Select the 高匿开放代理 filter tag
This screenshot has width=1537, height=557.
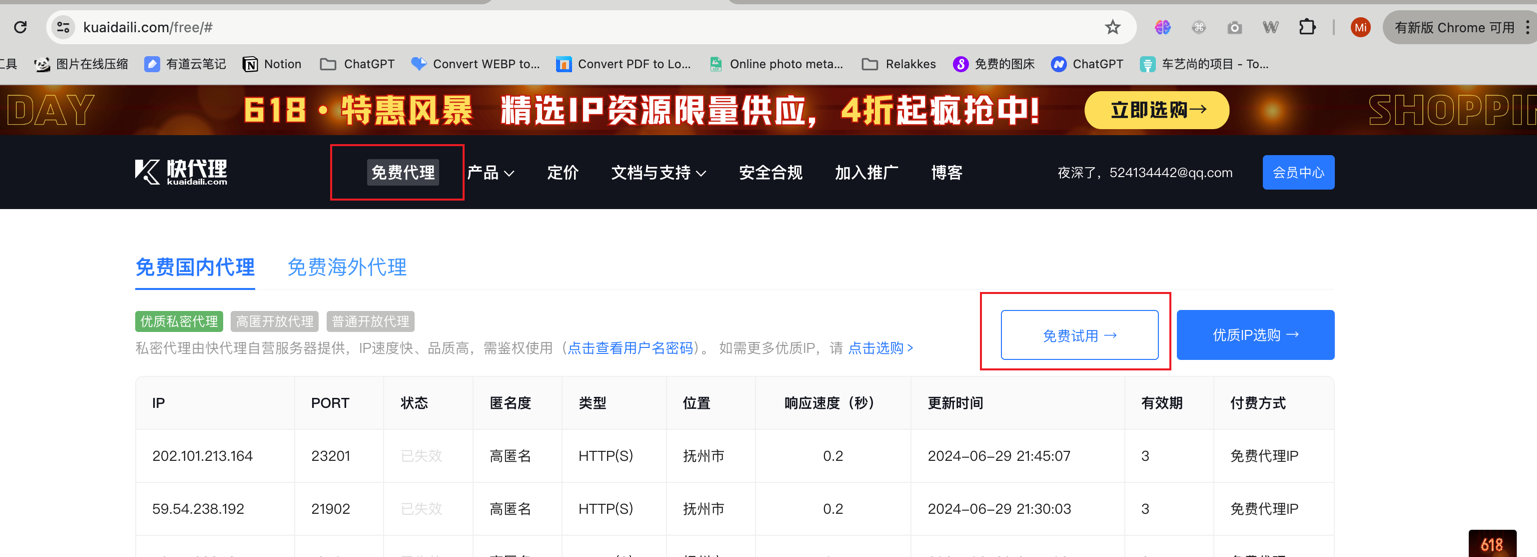pos(274,321)
